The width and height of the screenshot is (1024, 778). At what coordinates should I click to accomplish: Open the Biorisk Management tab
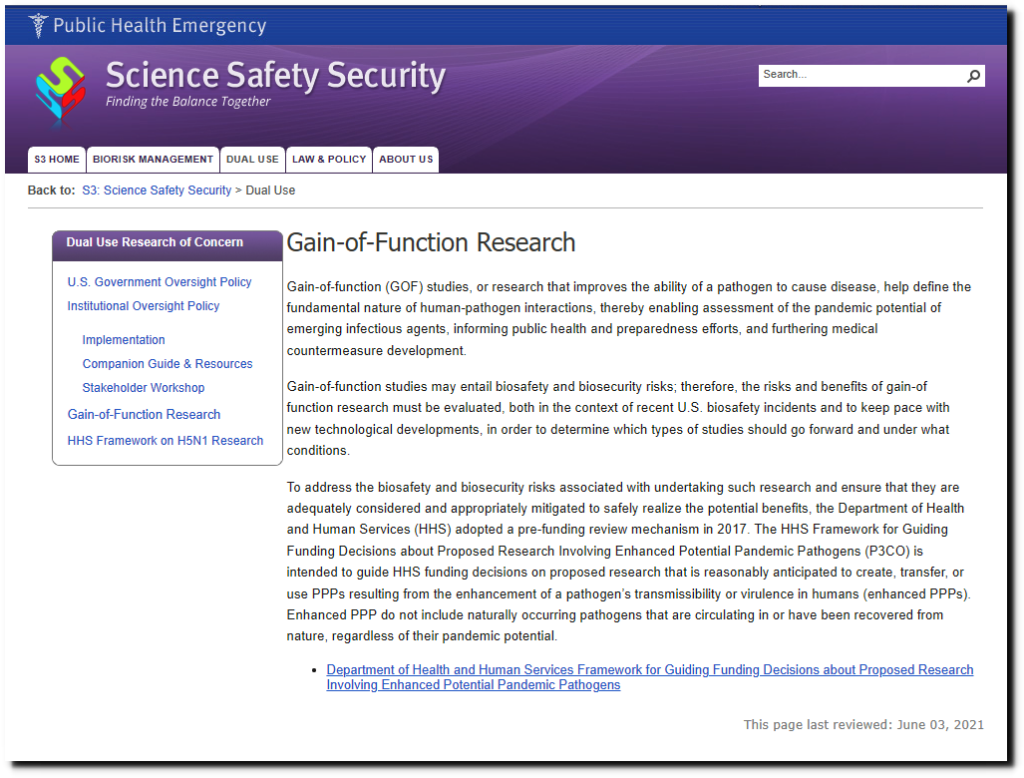point(153,159)
